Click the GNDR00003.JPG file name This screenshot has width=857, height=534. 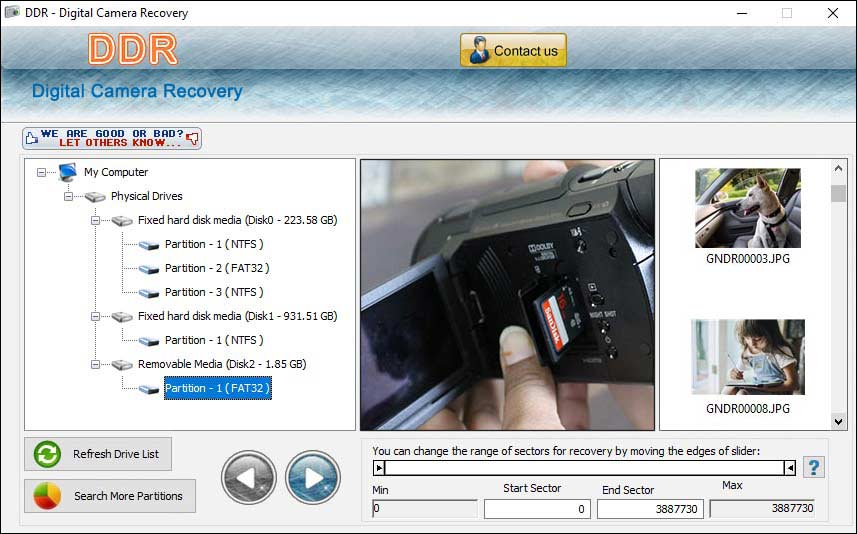point(748,259)
